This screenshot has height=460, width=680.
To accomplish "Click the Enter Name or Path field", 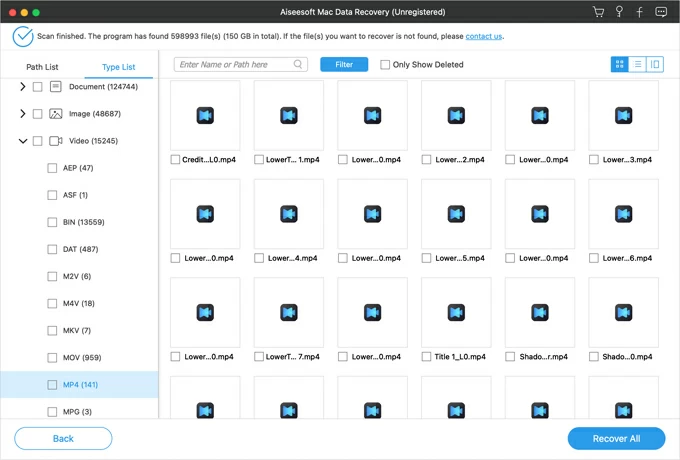I will 235,64.
